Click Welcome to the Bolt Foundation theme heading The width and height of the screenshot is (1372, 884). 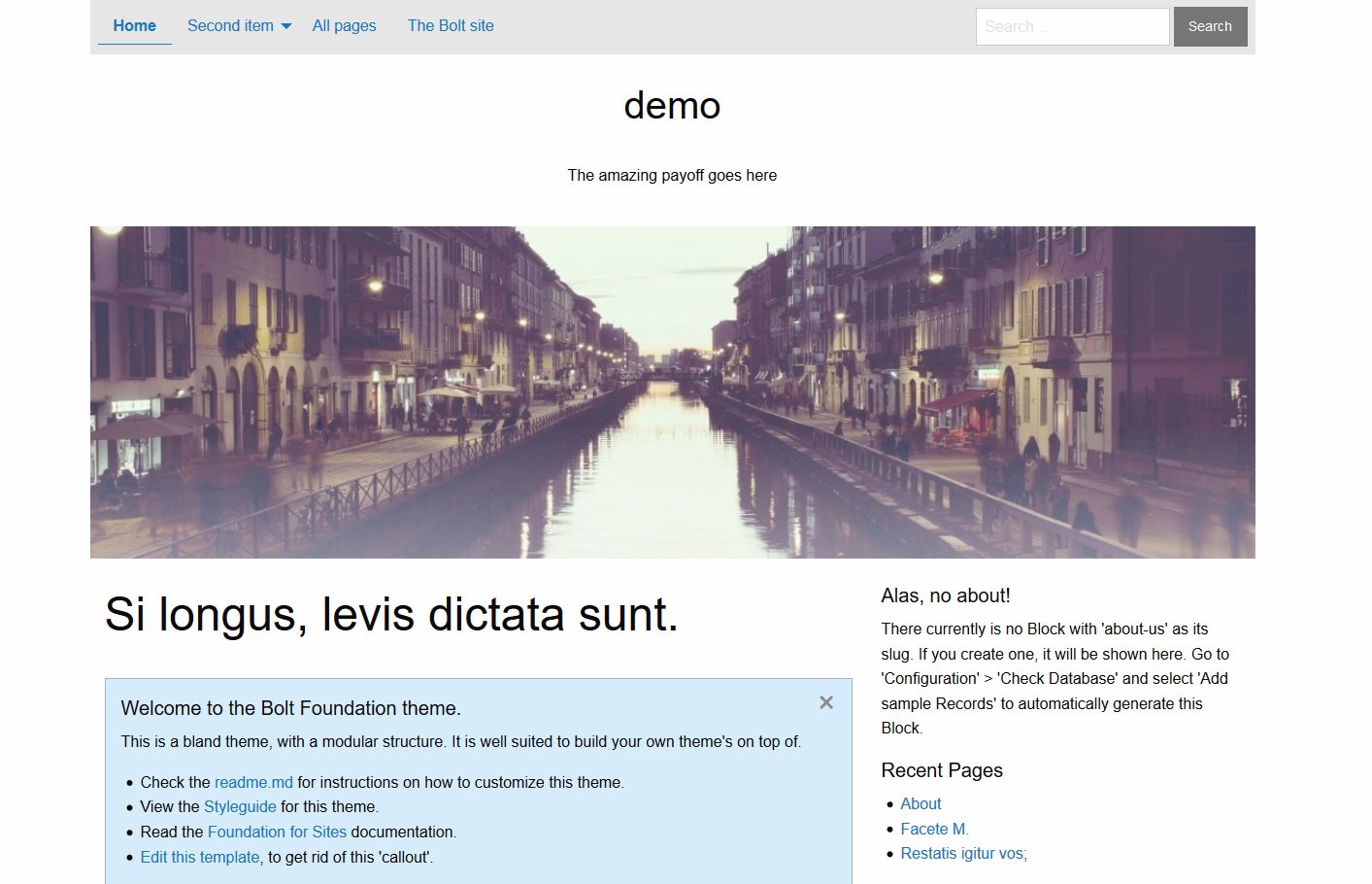291,708
